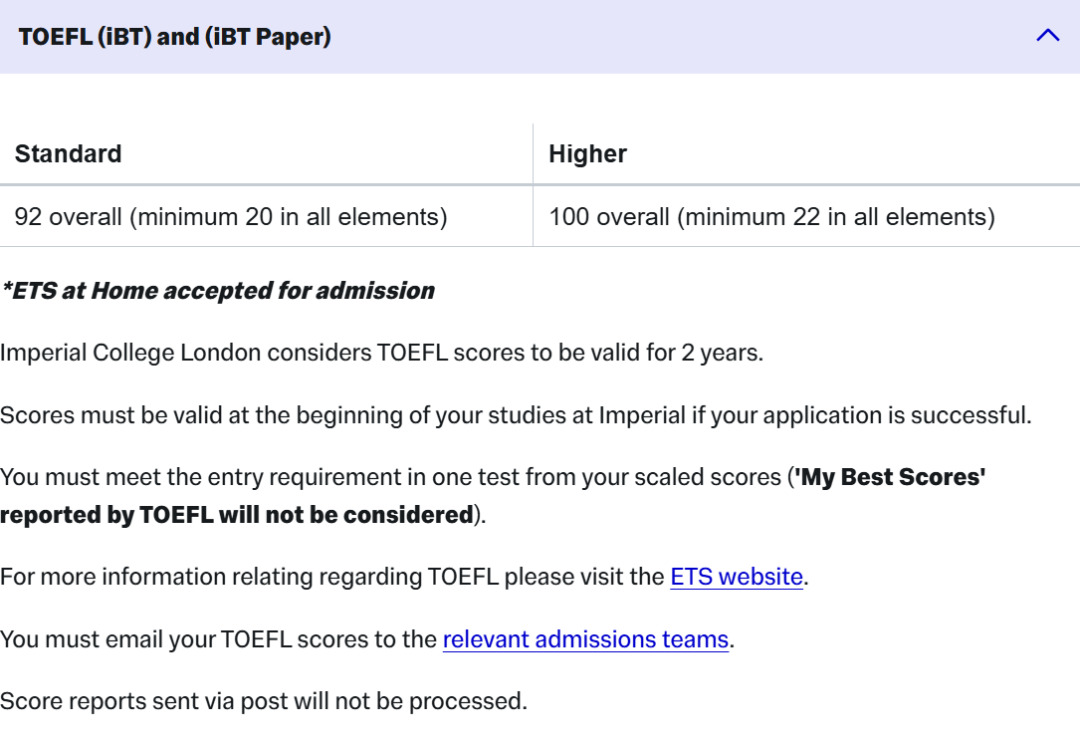Click the Higher column header
The height and width of the screenshot is (744, 1080).
tap(588, 154)
